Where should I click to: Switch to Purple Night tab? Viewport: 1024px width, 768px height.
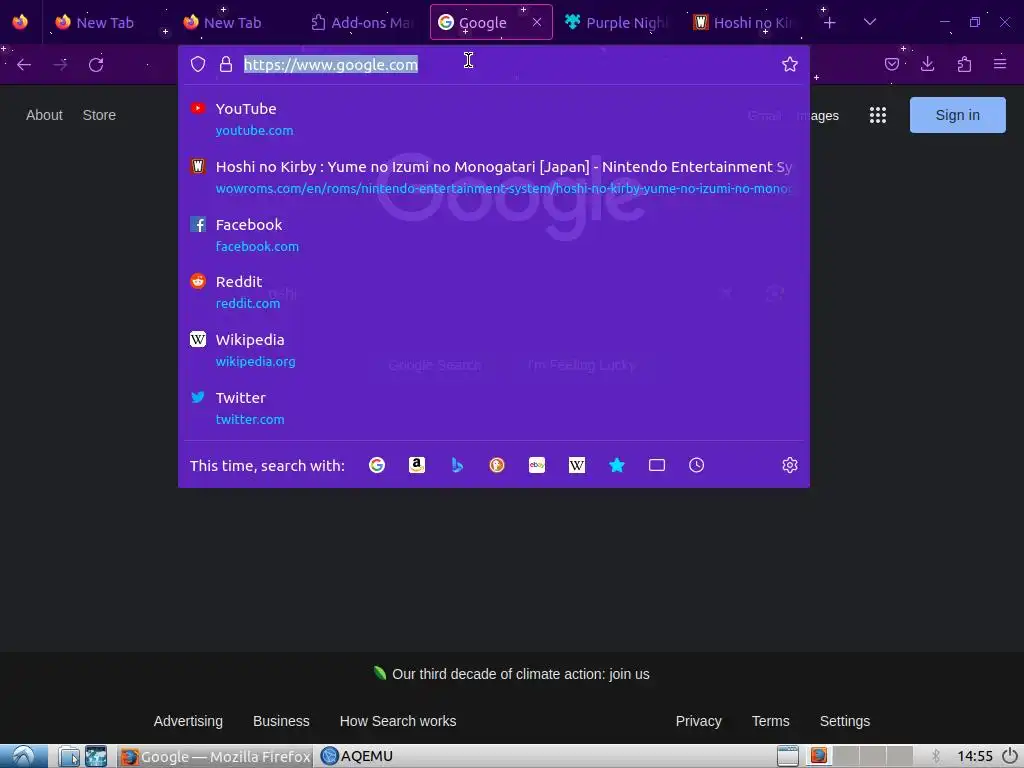[x=617, y=23]
